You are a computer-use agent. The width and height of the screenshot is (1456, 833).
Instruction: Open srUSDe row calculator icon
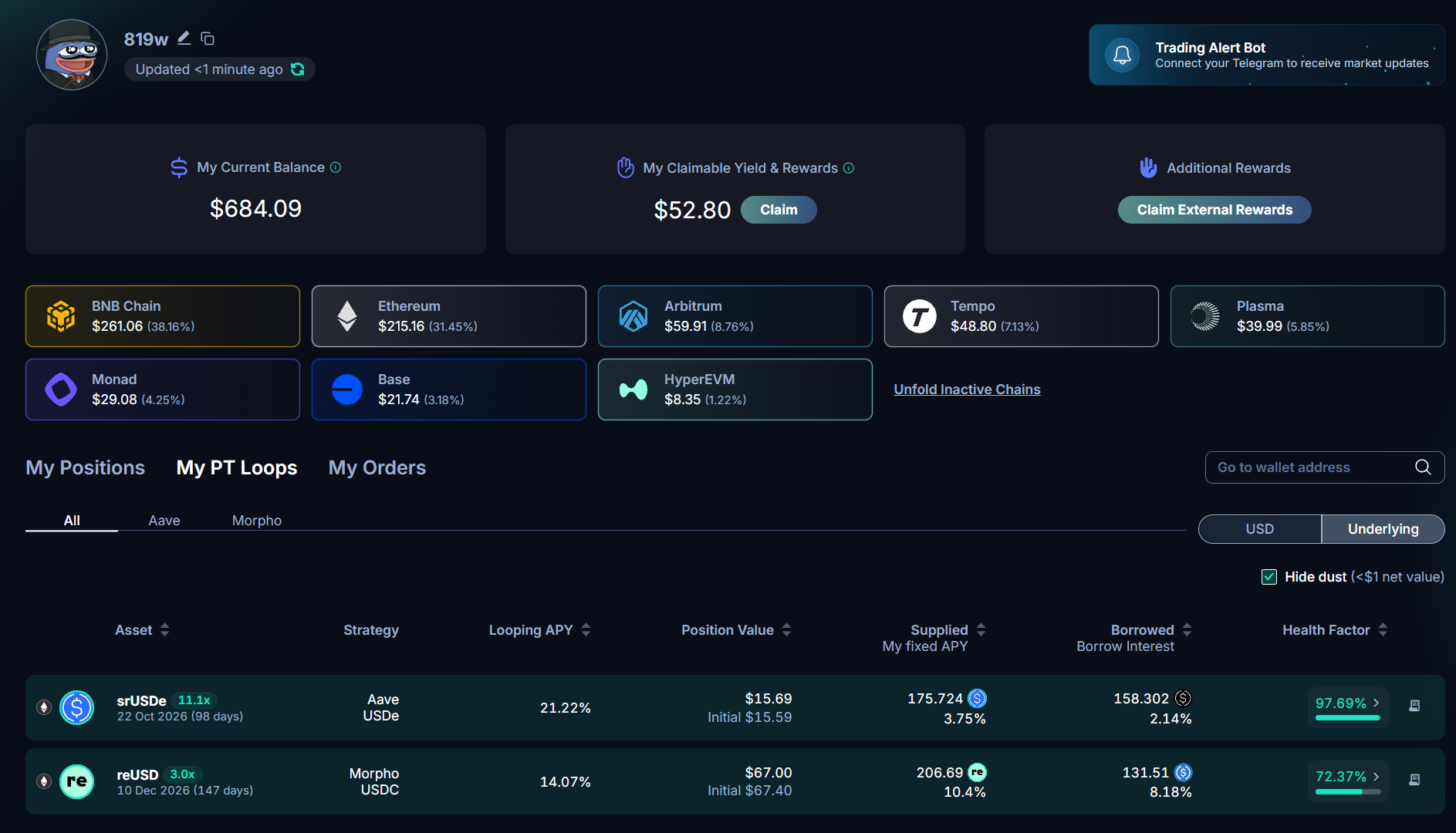click(x=1414, y=706)
